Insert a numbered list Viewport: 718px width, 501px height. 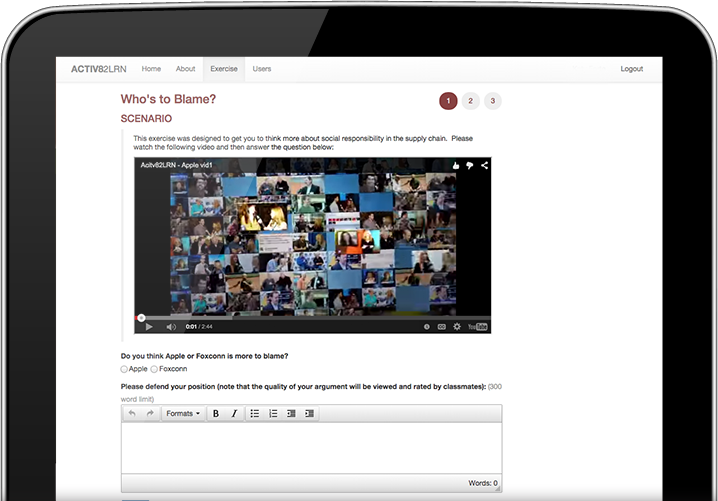(x=273, y=413)
